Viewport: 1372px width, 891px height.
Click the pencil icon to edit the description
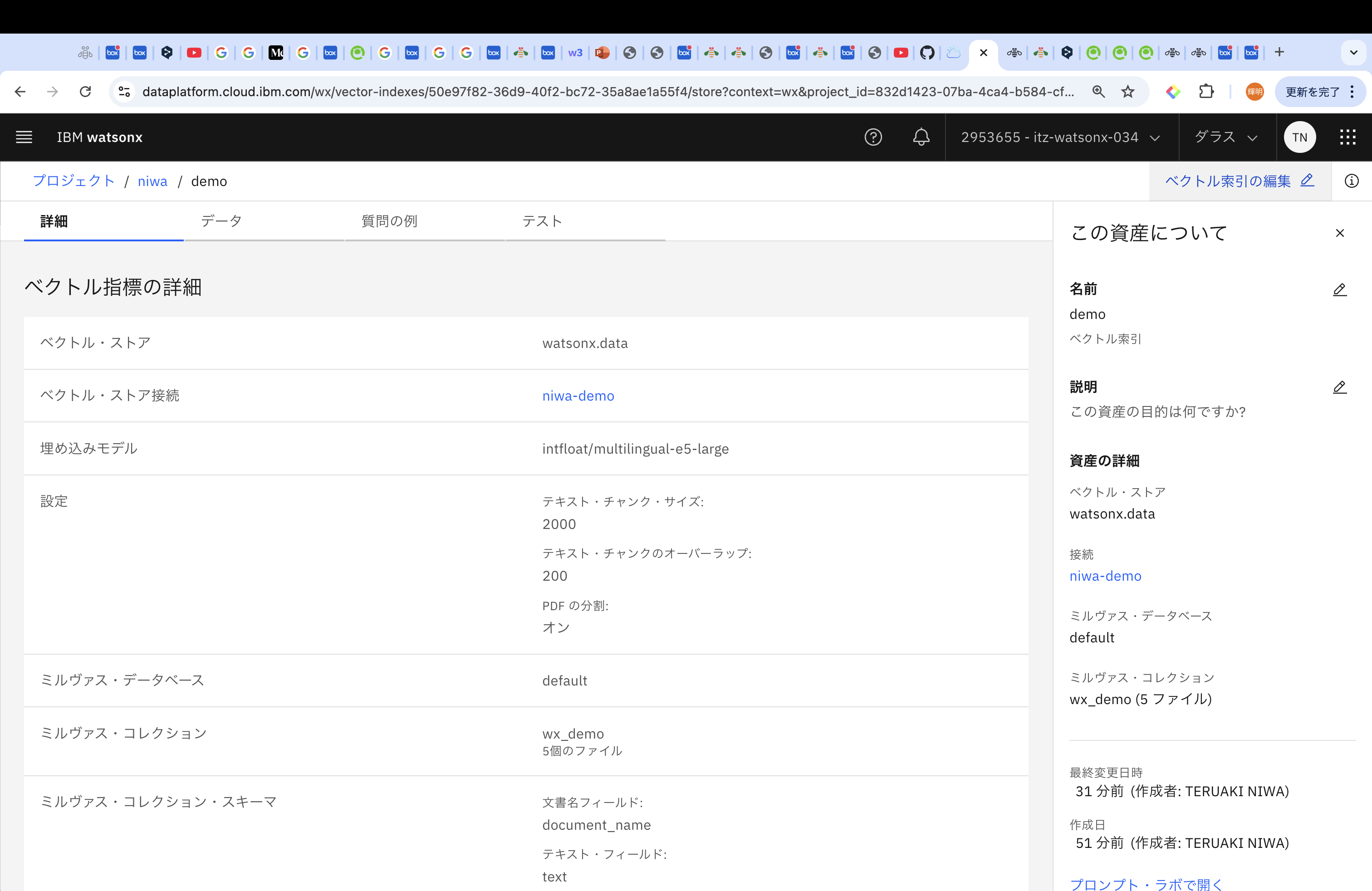click(x=1339, y=387)
